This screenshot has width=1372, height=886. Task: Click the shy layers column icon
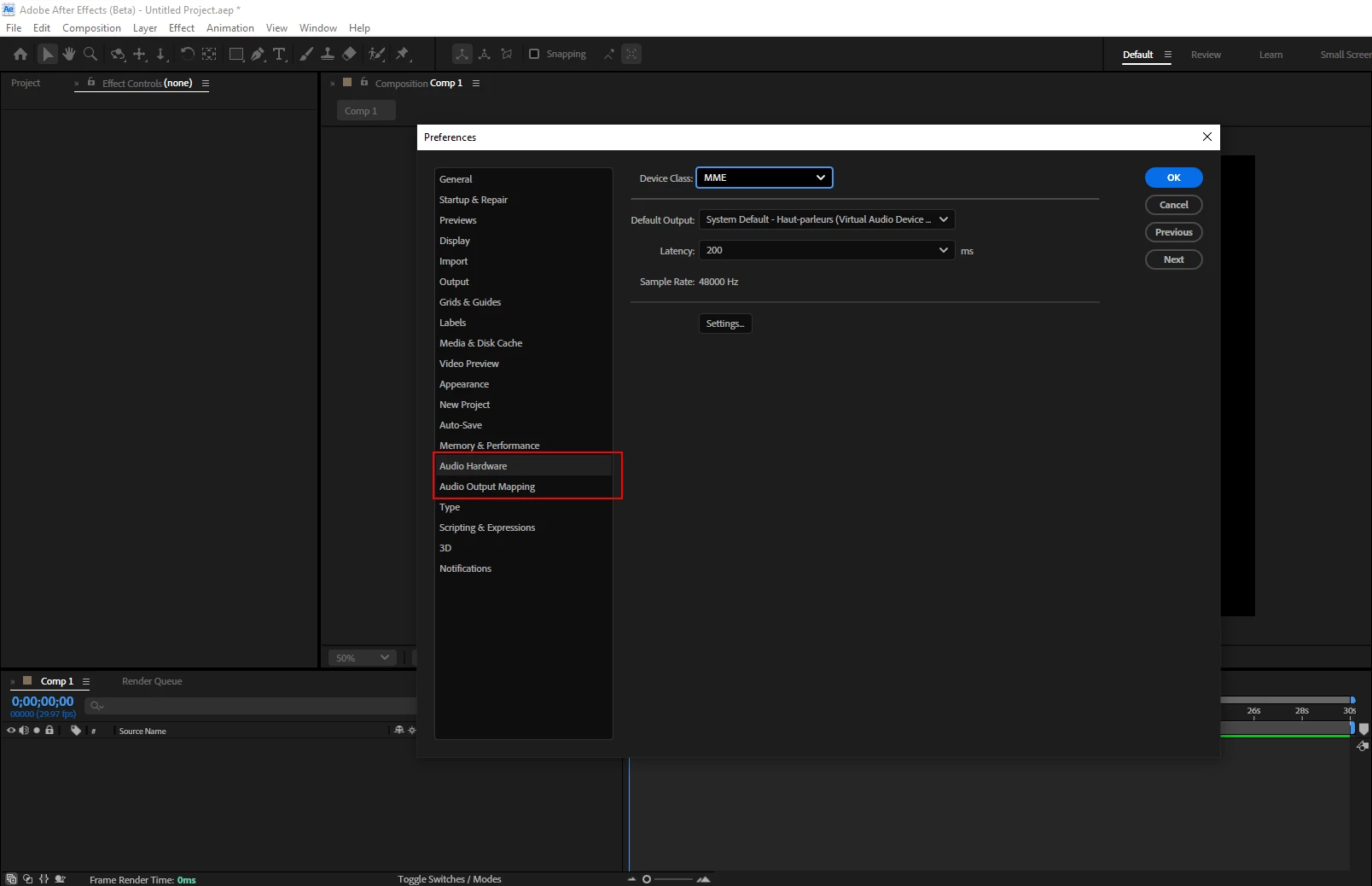[399, 730]
